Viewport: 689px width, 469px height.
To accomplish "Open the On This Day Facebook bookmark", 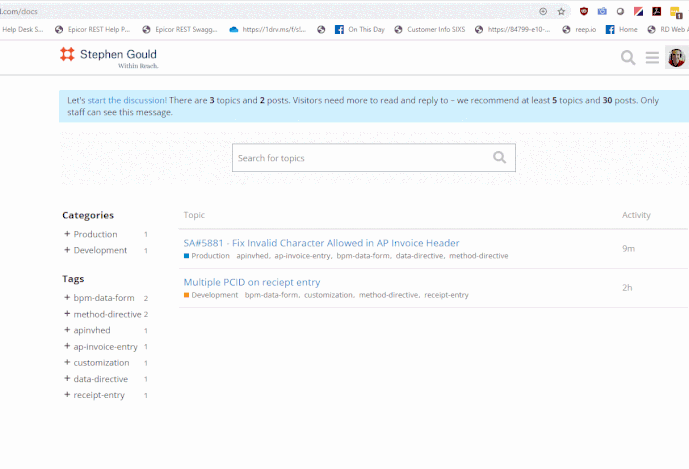I will (x=359, y=29).
